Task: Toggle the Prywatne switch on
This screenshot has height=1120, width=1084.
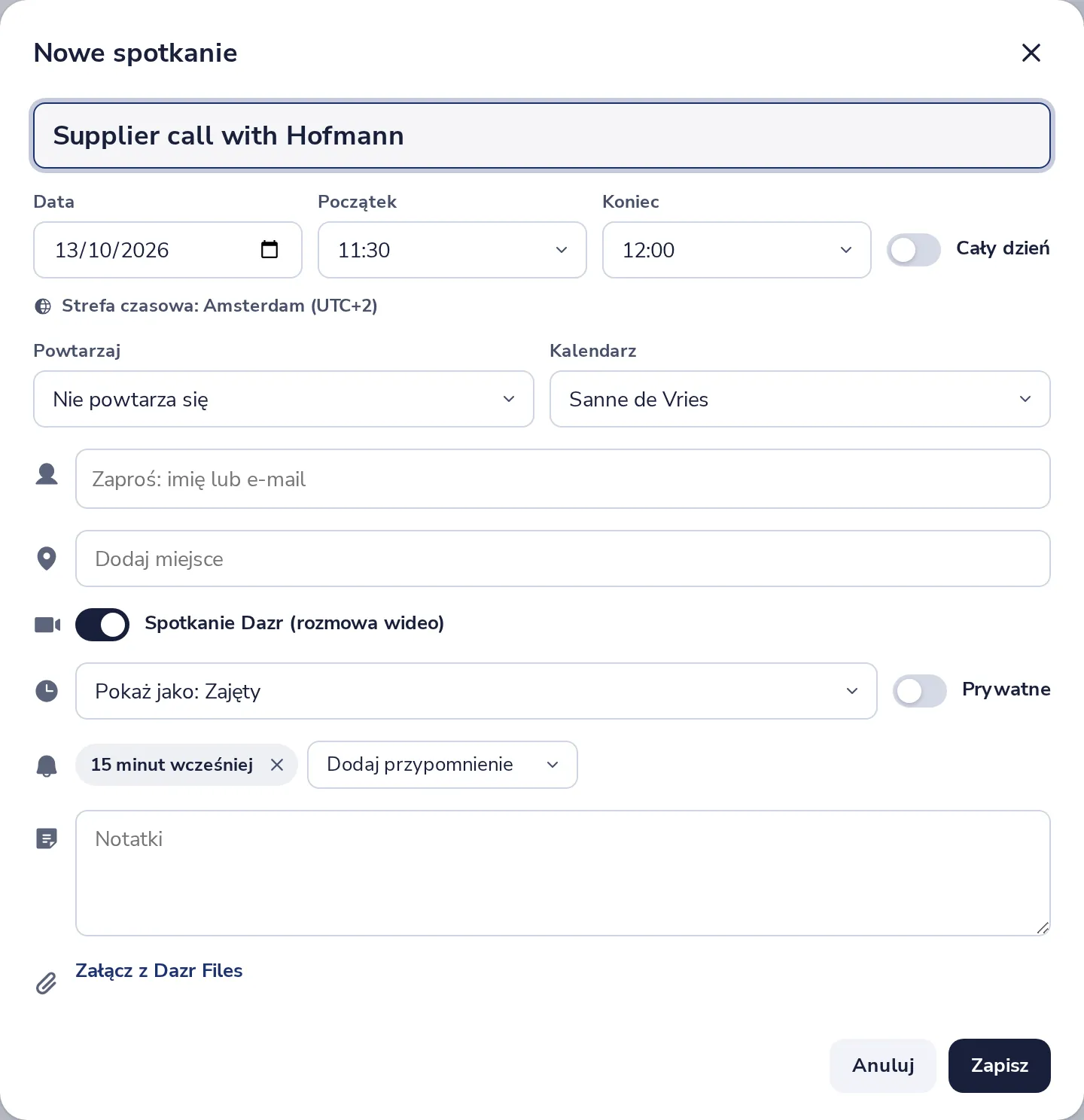Action: point(920,691)
